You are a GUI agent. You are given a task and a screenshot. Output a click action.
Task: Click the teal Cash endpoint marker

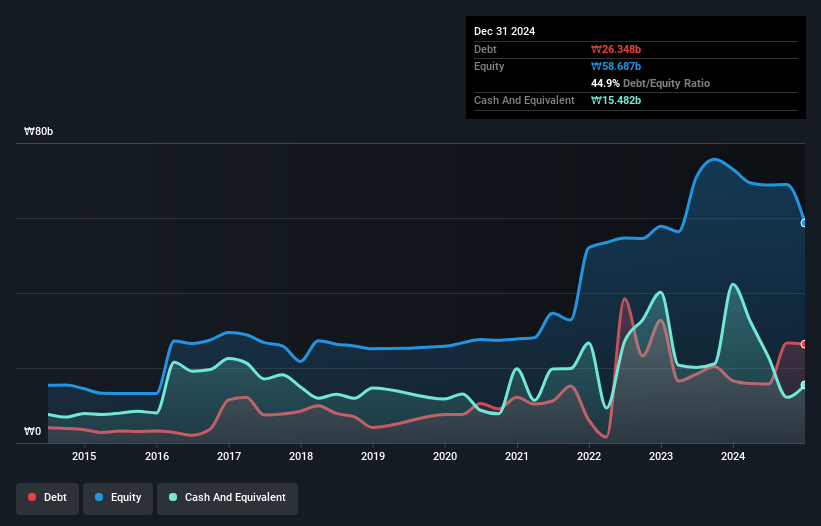coord(804,385)
